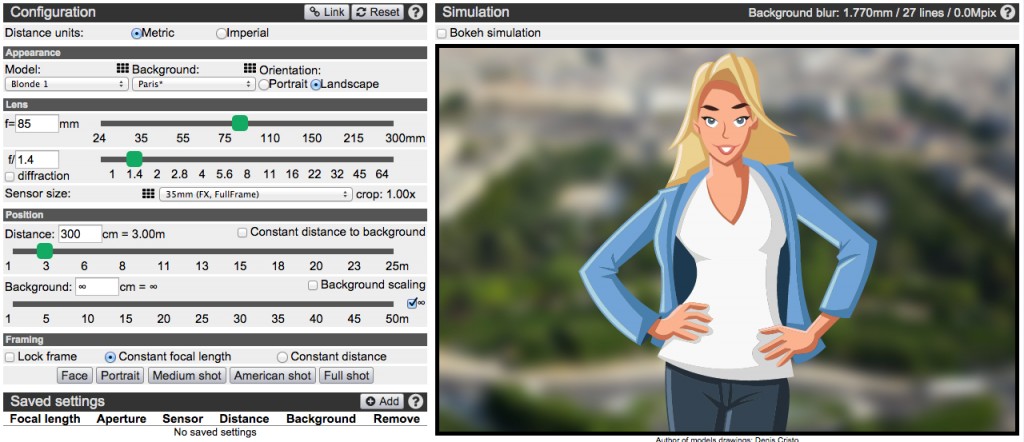Open Model thumbnail grid icon
Viewport: 1024px width, 442px height.
pyautogui.click(x=122, y=69)
